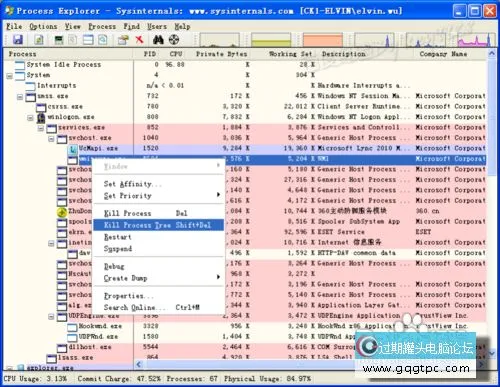Collapse the inetinfo tree node
This screenshot has width=500, height=387.
[51, 244]
